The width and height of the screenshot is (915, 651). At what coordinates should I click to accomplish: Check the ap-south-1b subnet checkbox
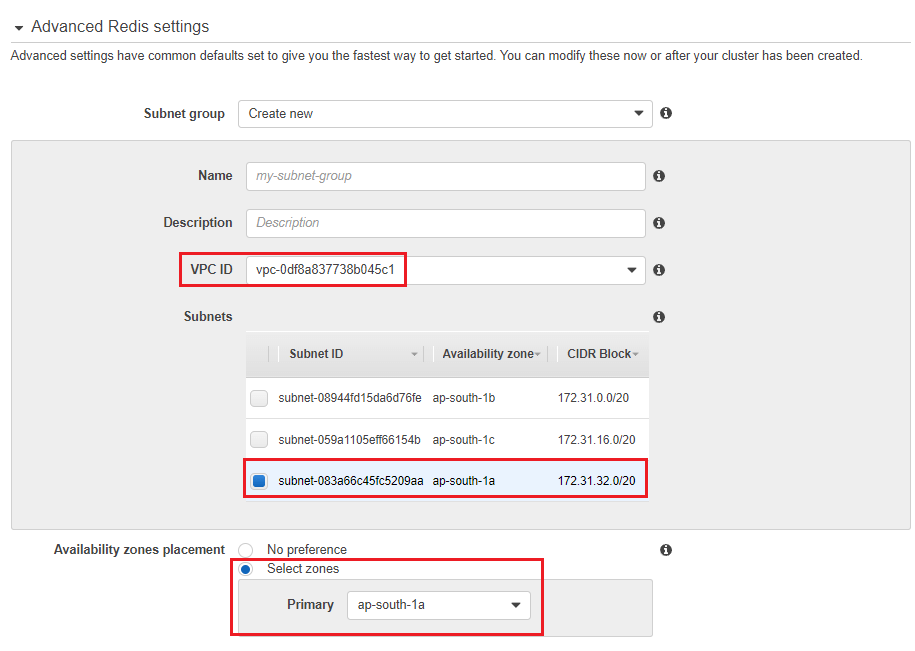coord(259,398)
